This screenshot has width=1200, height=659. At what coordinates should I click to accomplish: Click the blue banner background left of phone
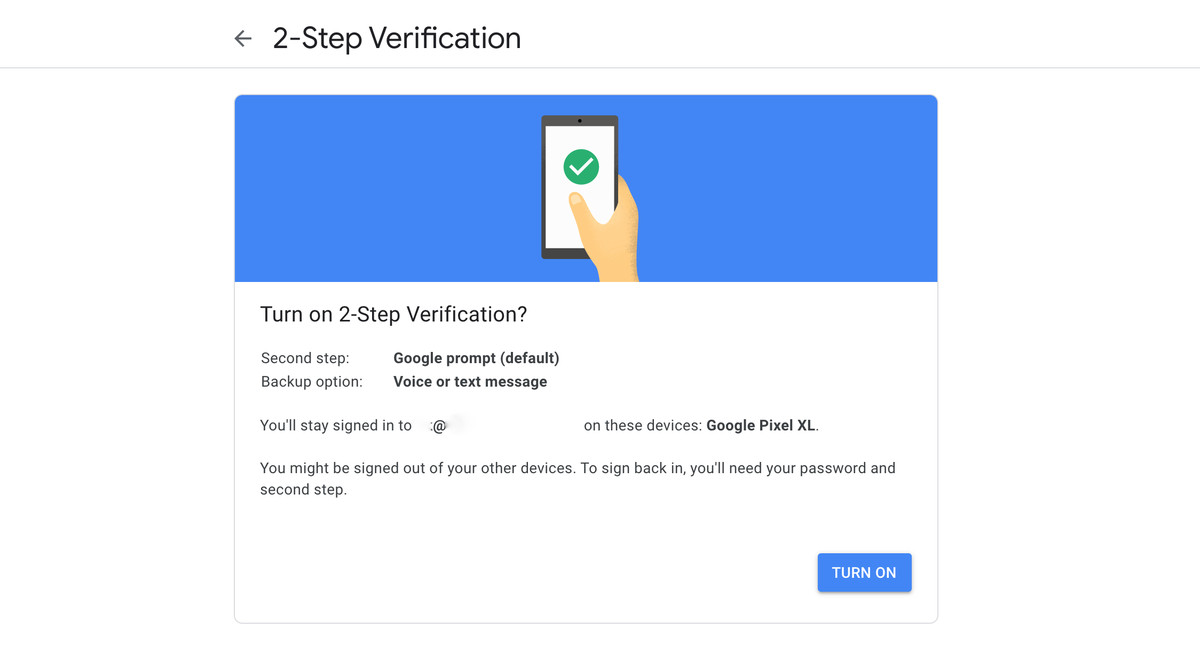[385, 188]
